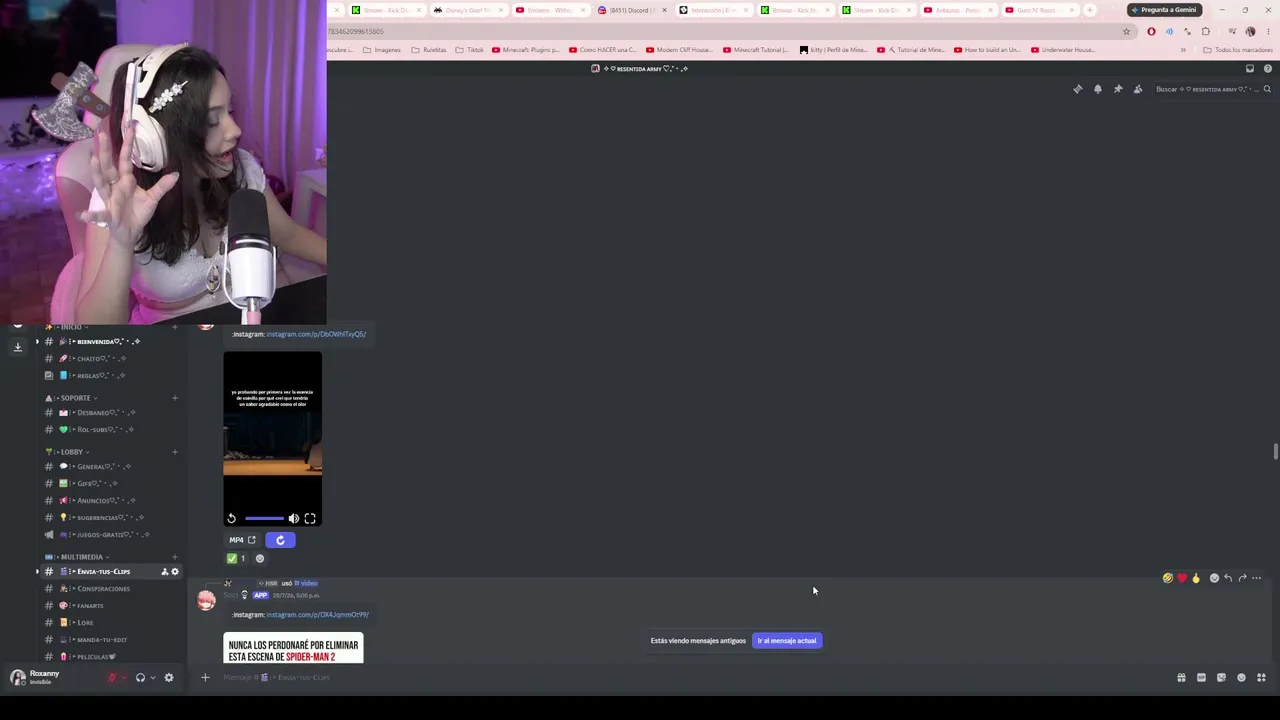
Task: Bookmark this page with the star icon
Action: point(1126,32)
